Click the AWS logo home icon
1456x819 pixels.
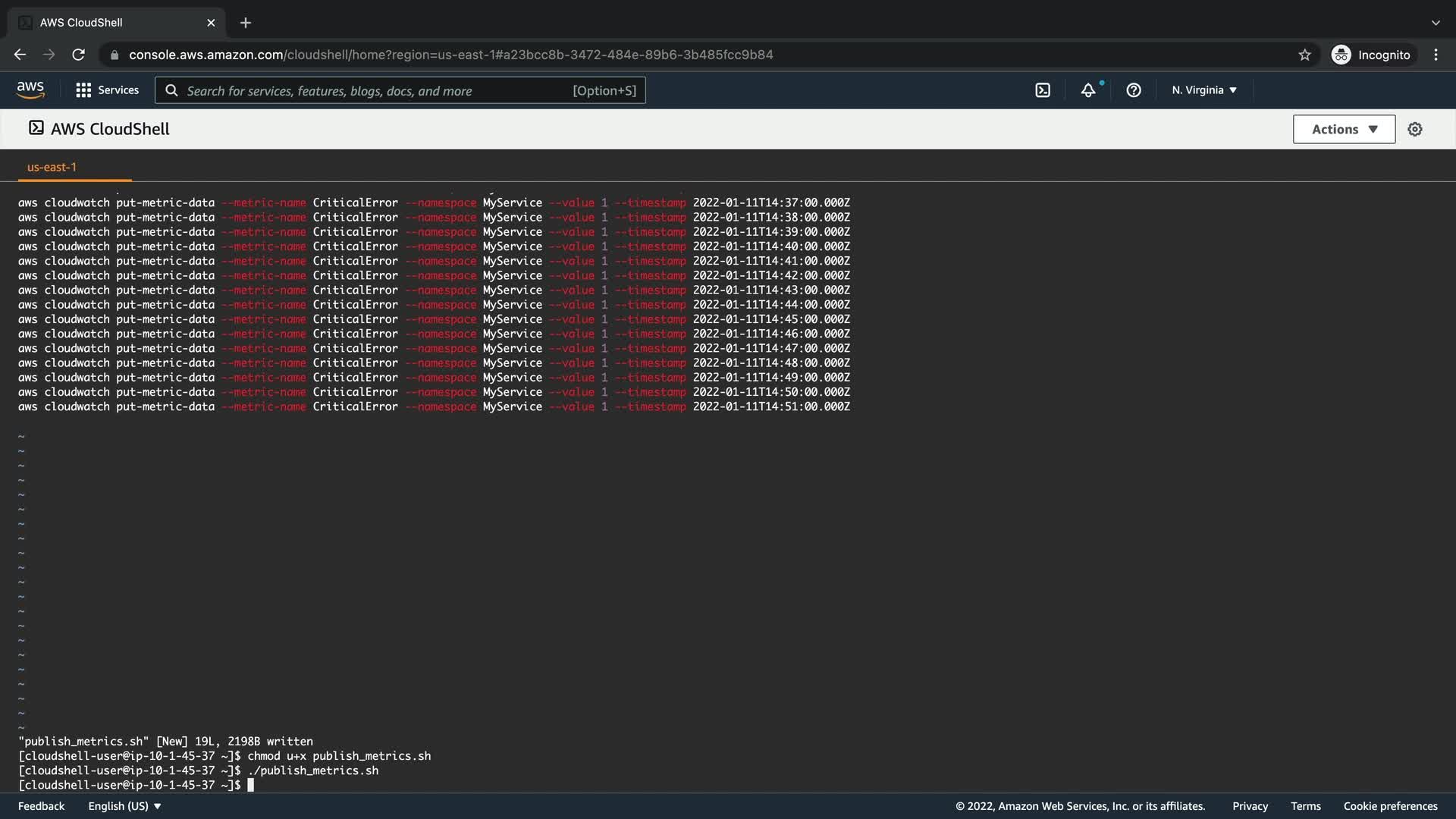[x=30, y=89]
